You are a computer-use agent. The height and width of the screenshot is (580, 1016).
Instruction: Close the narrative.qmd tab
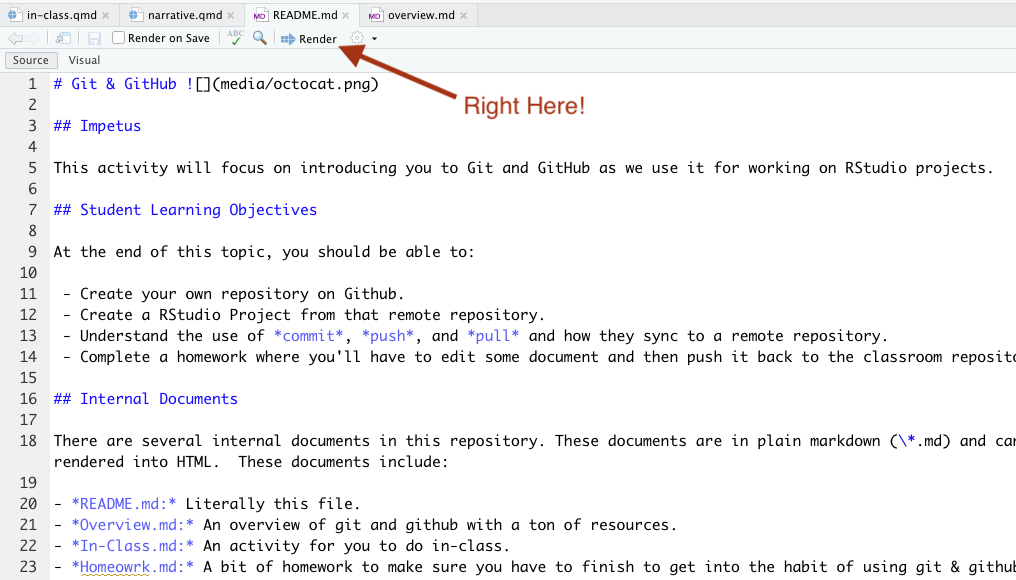point(231,16)
